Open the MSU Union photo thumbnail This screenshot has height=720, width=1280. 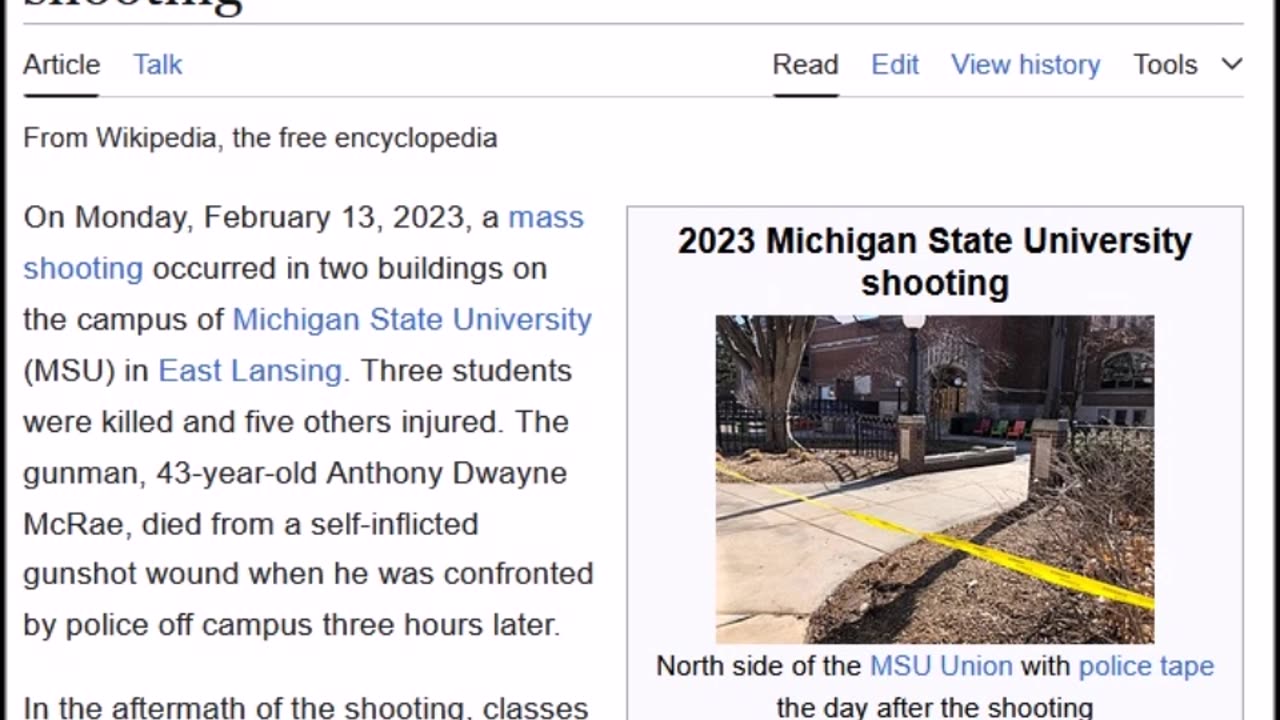click(935, 479)
